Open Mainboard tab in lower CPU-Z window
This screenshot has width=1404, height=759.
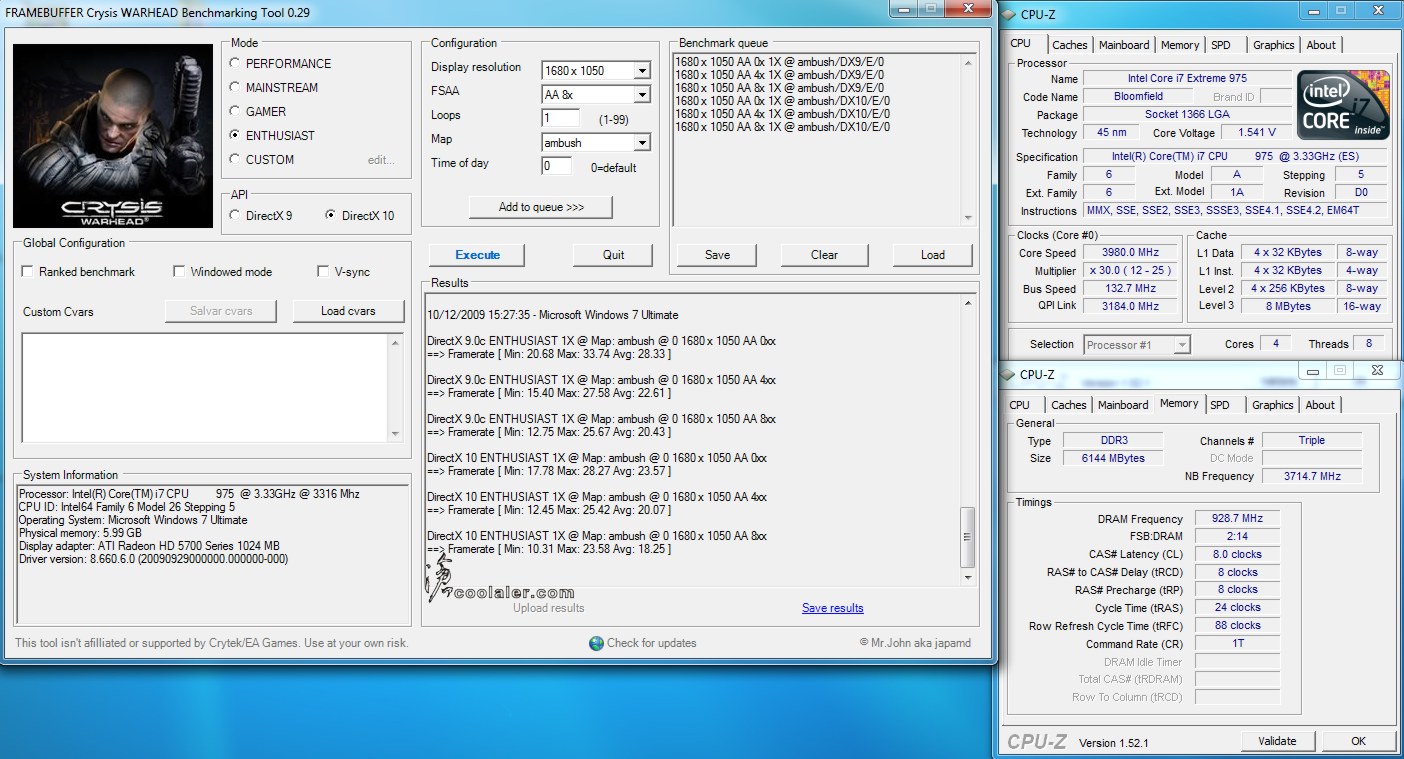point(1123,405)
